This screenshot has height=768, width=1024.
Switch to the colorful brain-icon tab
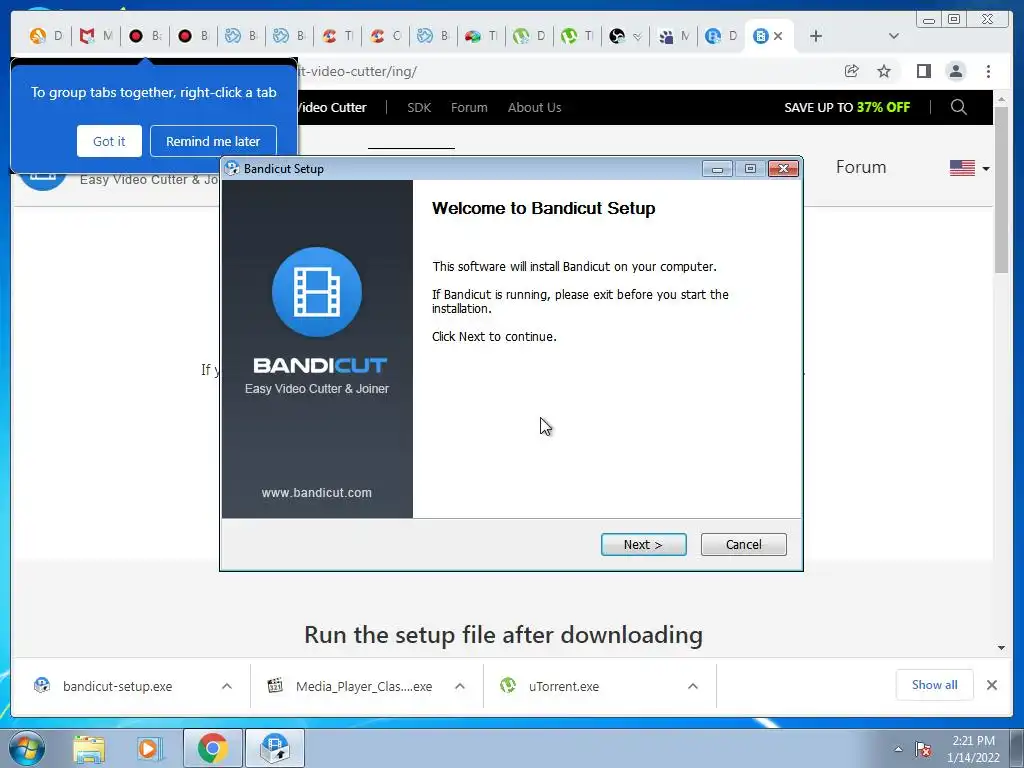(480, 36)
